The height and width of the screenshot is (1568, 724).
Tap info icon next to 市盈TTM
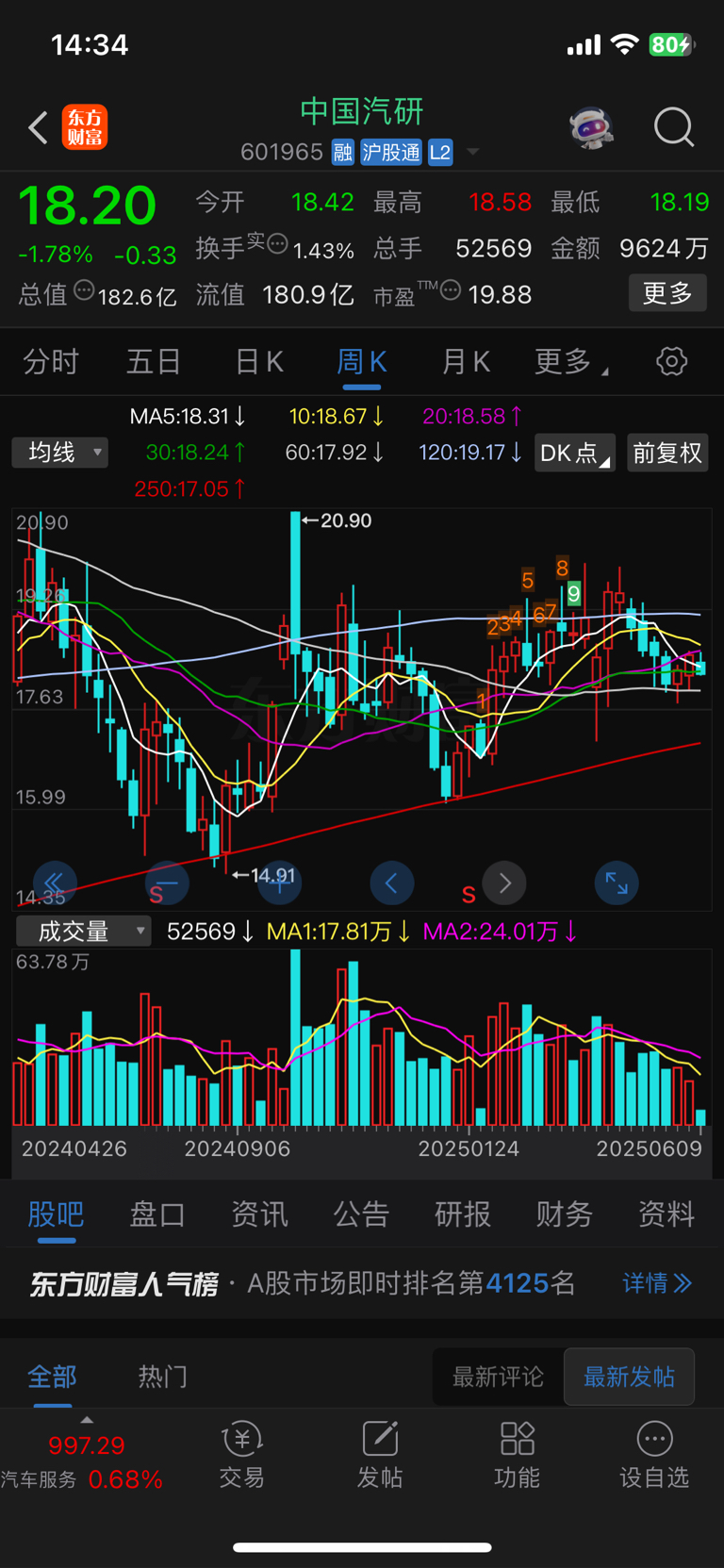pyautogui.click(x=451, y=290)
